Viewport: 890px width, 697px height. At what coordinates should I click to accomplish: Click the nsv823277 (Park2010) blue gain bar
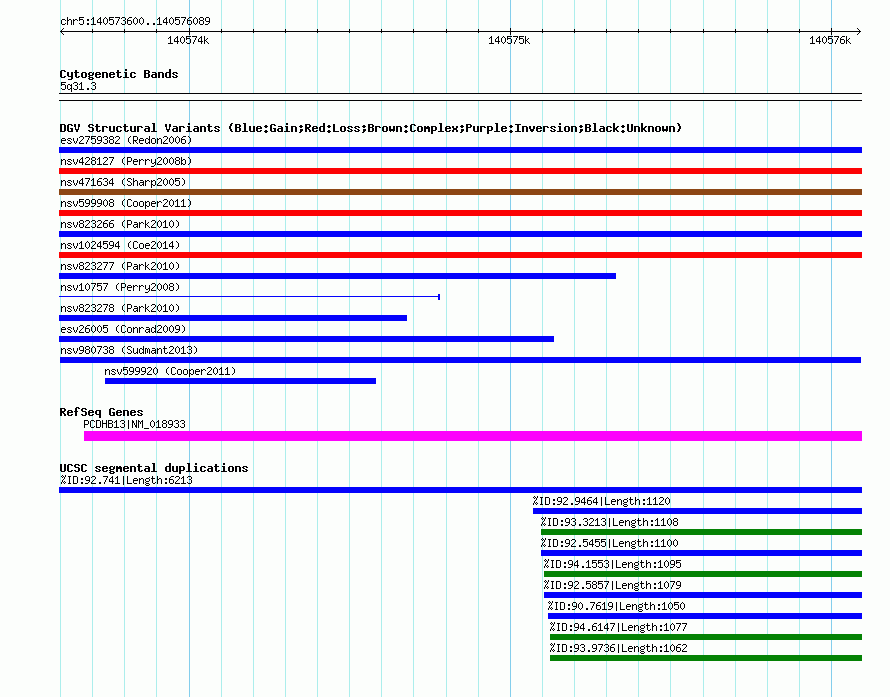pyautogui.click(x=337, y=276)
